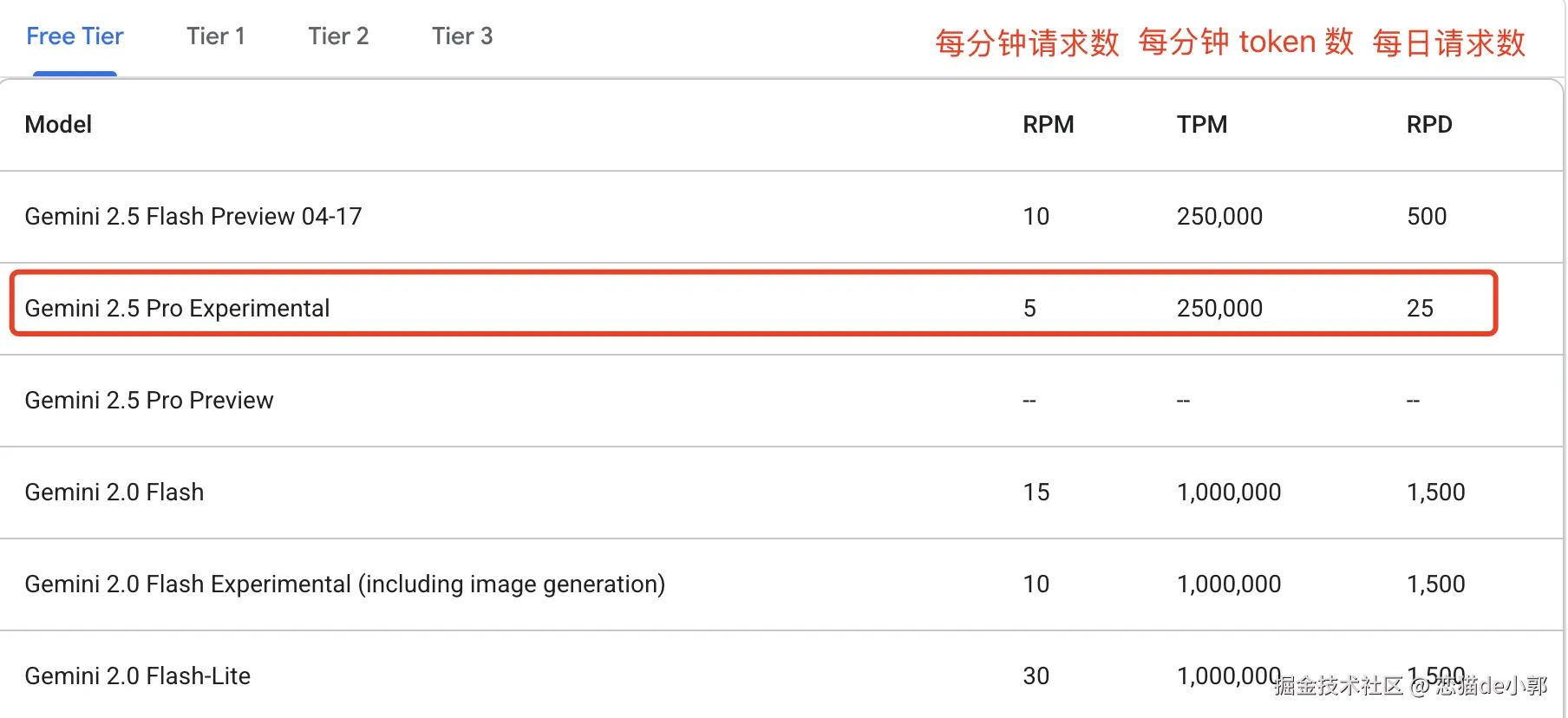Select the Gemini 2.5 Flash Preview 04-17 row name
This screenshot has width=1568, height=718.
click(193, 217)
